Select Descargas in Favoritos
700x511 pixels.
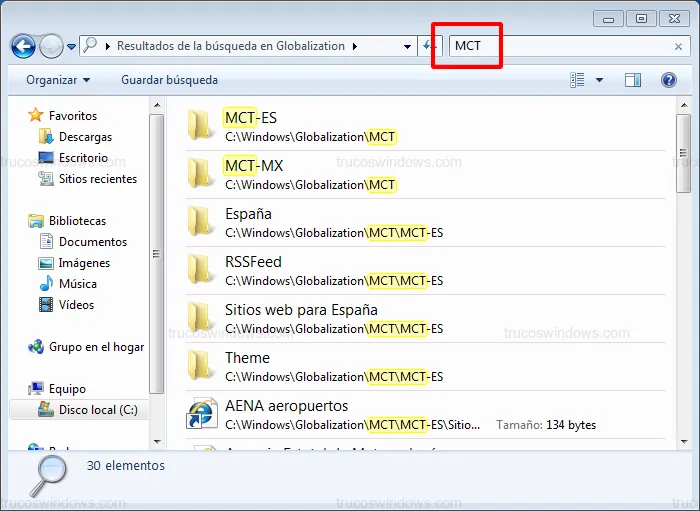pyautogui.click(x=85, y=137)
